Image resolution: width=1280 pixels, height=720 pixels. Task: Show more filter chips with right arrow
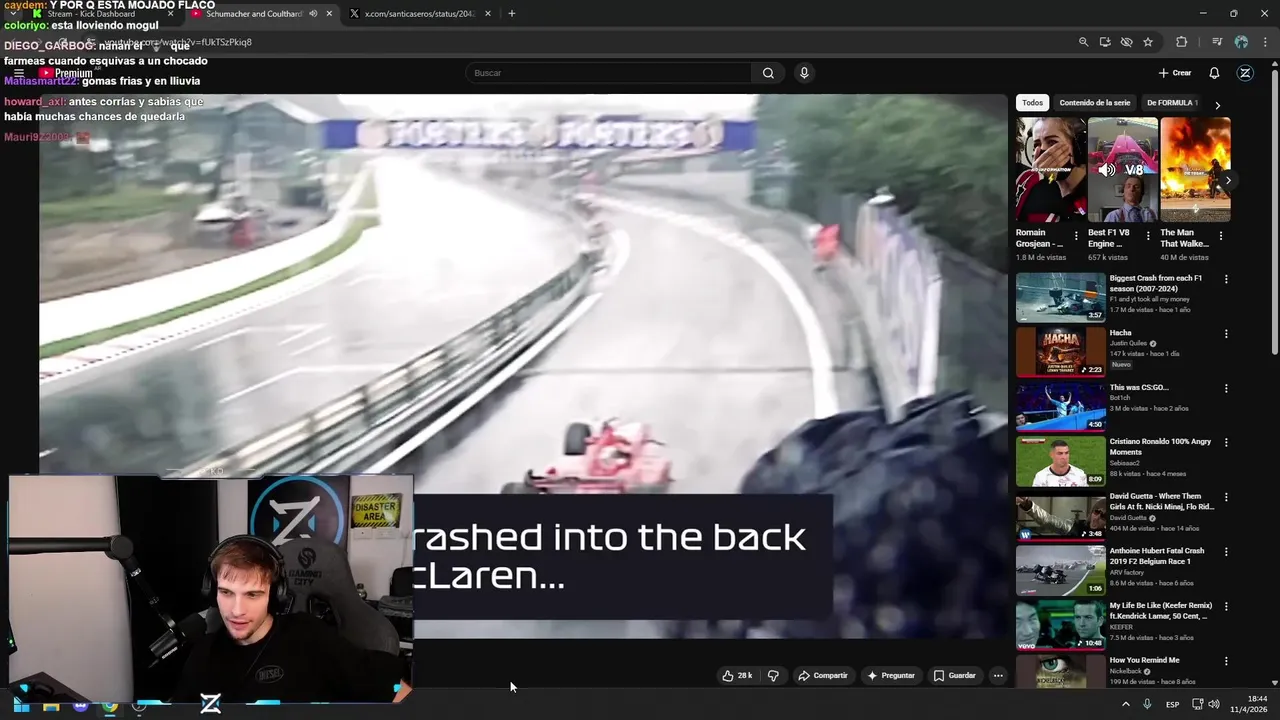[1217, 104]
